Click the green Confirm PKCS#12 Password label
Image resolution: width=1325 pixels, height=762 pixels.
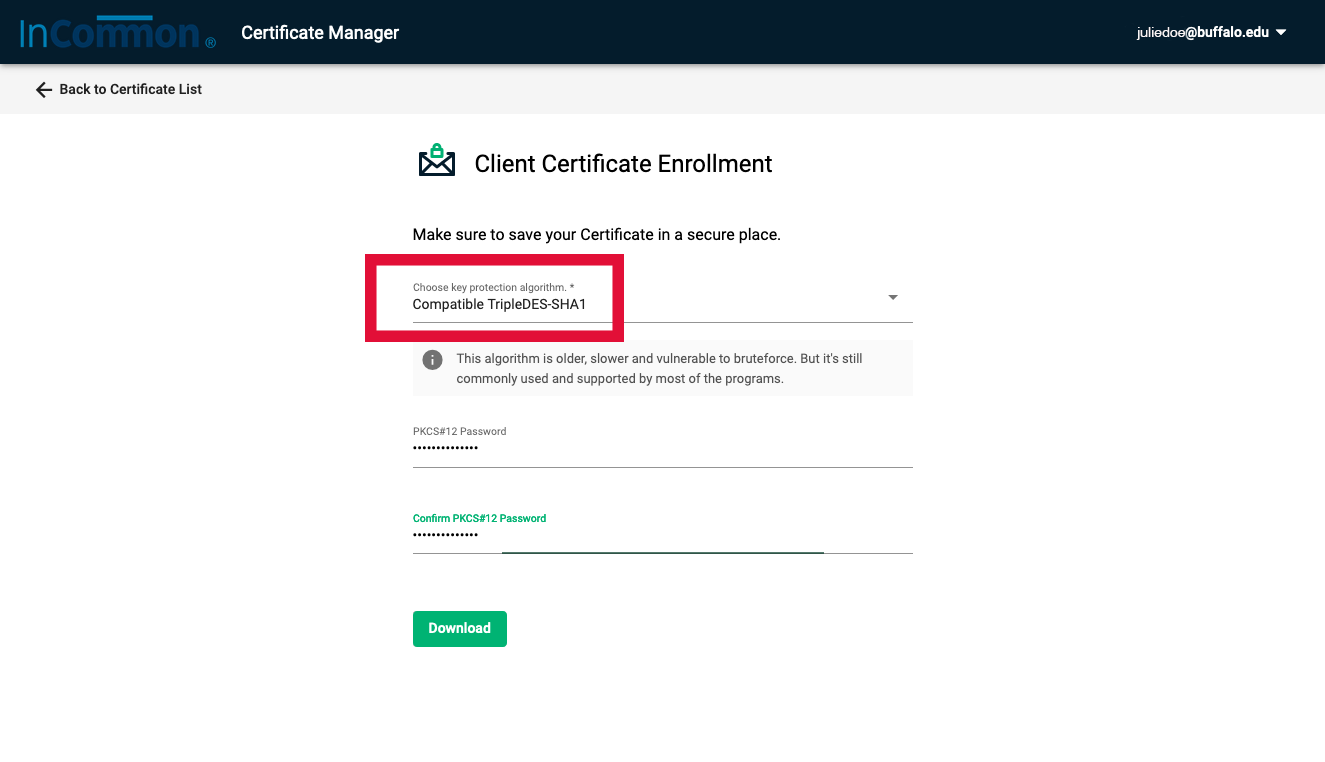click(x=479, y=519)
